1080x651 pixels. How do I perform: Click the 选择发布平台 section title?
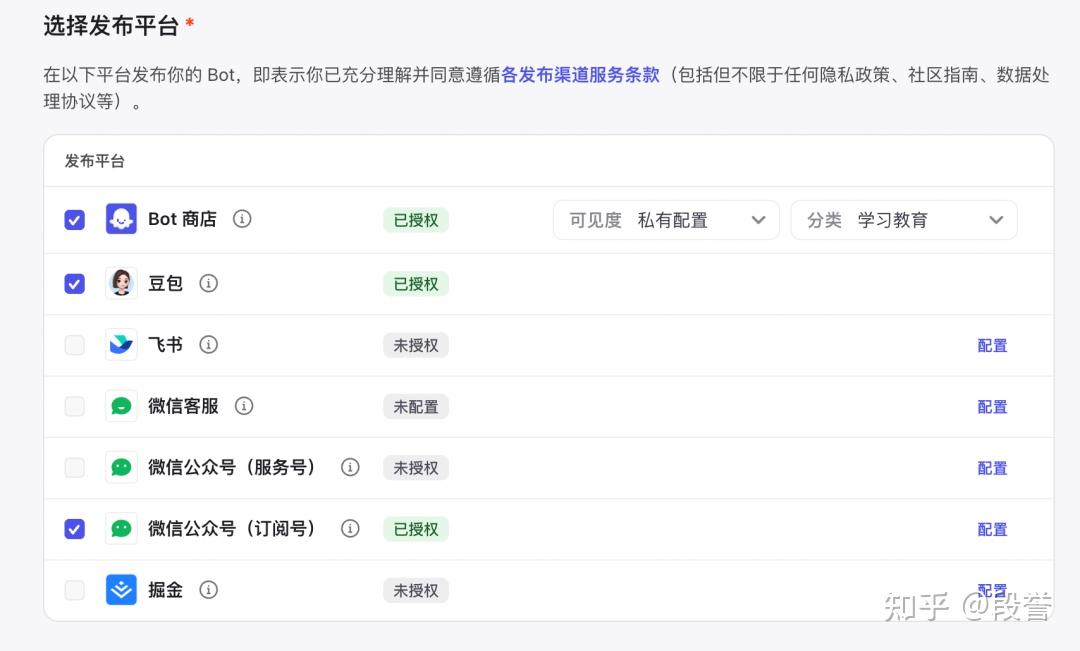pos(111,25)
